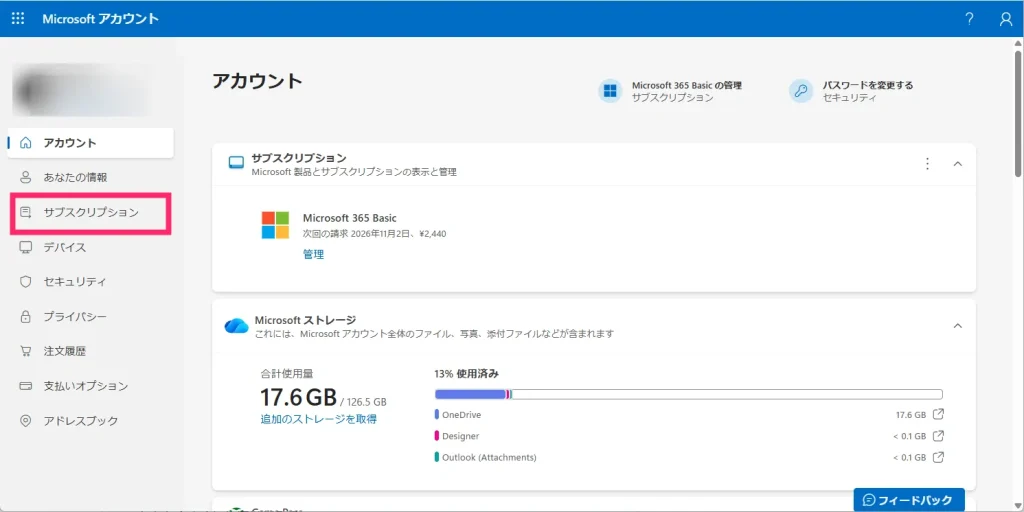Image resolution: width=1024 pixels, height=512 pixels.
Task: Open Outlook (Attachments) external link icon
Action: coord(938,457)
